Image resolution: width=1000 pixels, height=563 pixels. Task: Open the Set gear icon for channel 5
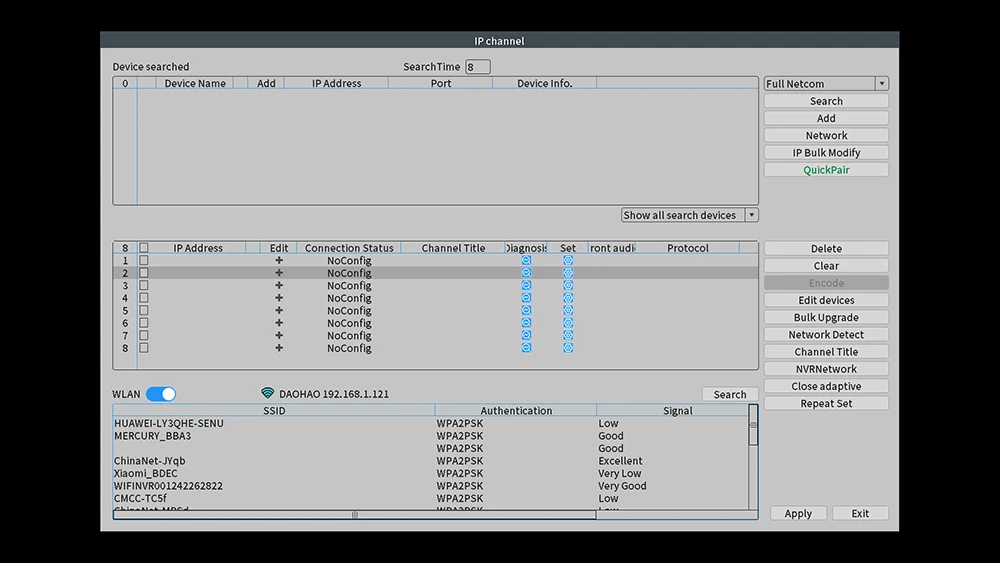[568, 311]
